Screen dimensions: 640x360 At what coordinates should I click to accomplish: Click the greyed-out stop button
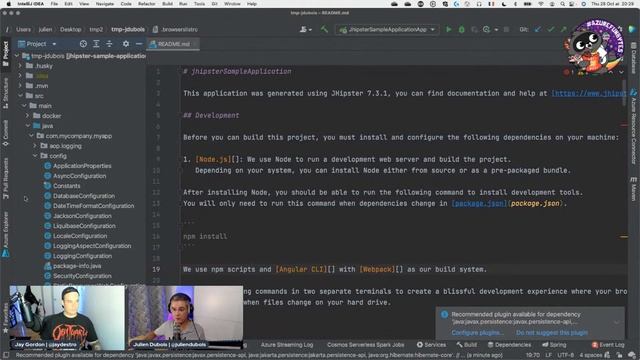[506, 29]
